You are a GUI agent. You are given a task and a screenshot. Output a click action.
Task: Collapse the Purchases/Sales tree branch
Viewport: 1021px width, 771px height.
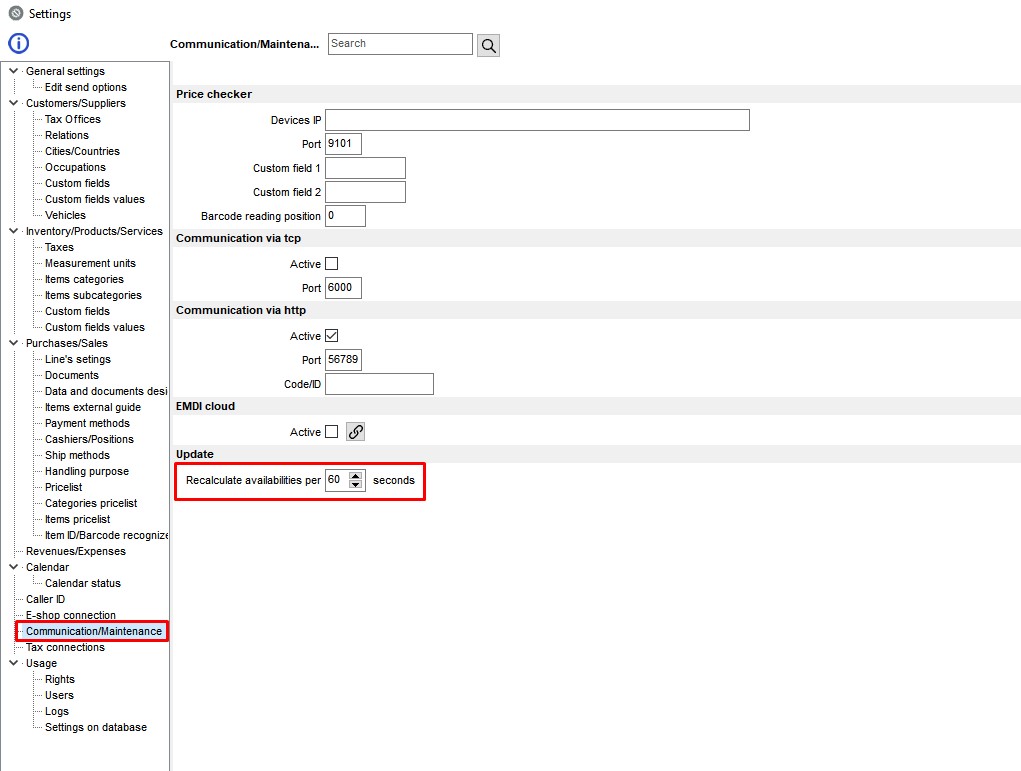[x=12, y=343]
